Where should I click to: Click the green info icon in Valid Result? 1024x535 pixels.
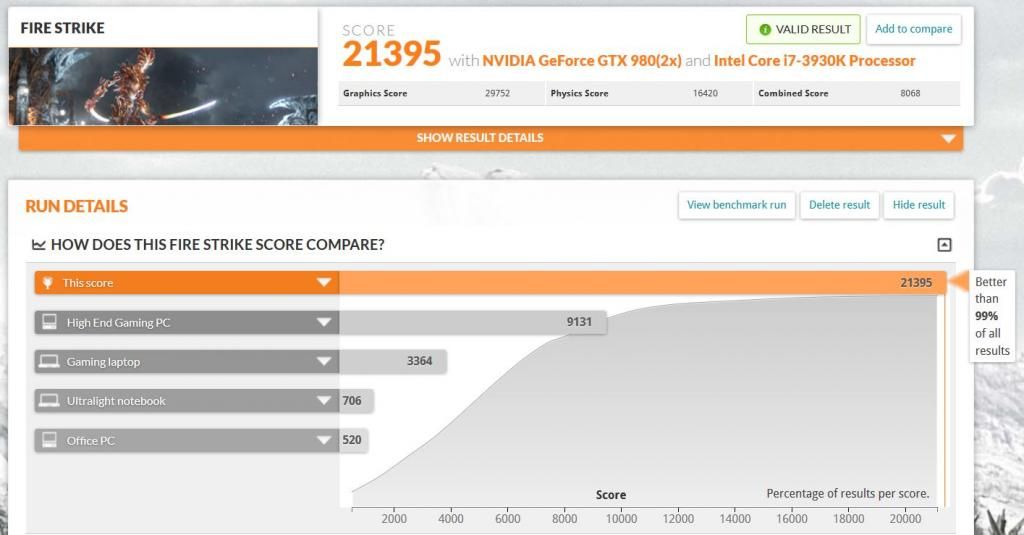(765, 29)
